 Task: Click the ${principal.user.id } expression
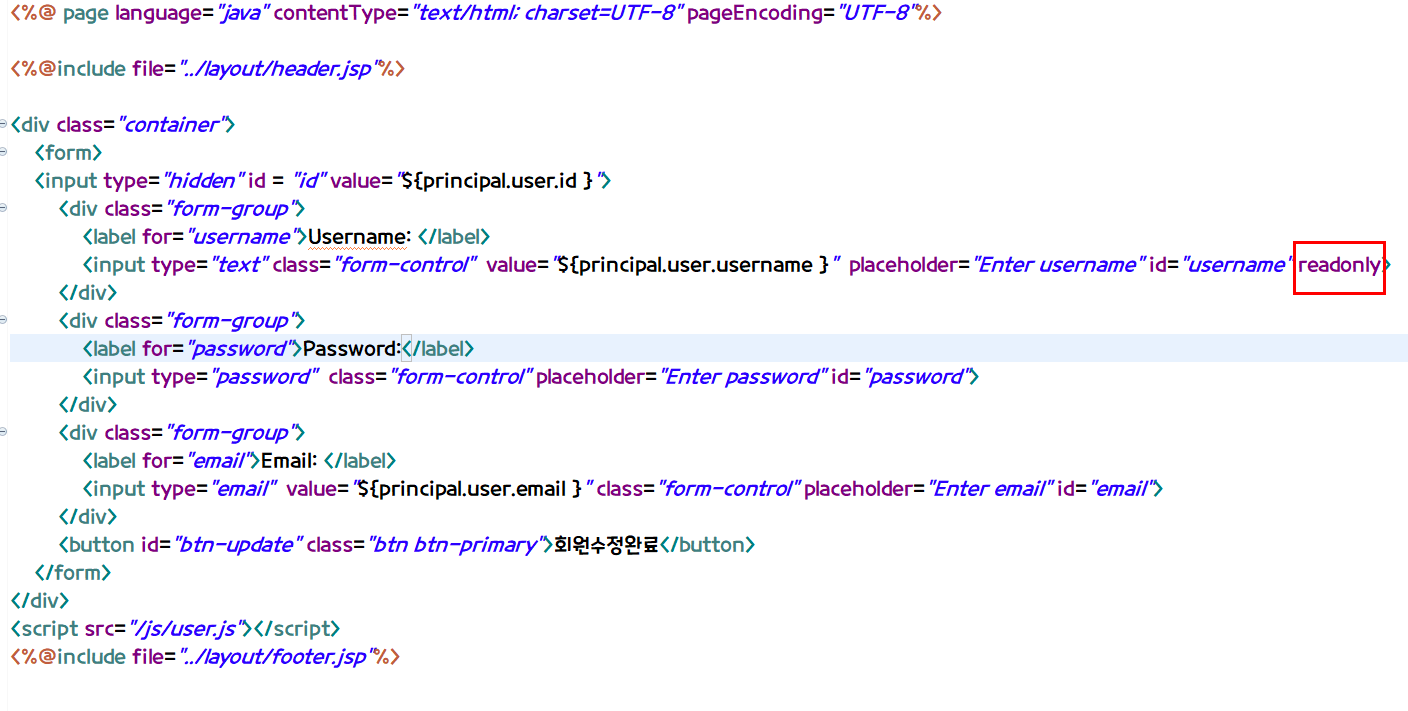click(498, 181)
